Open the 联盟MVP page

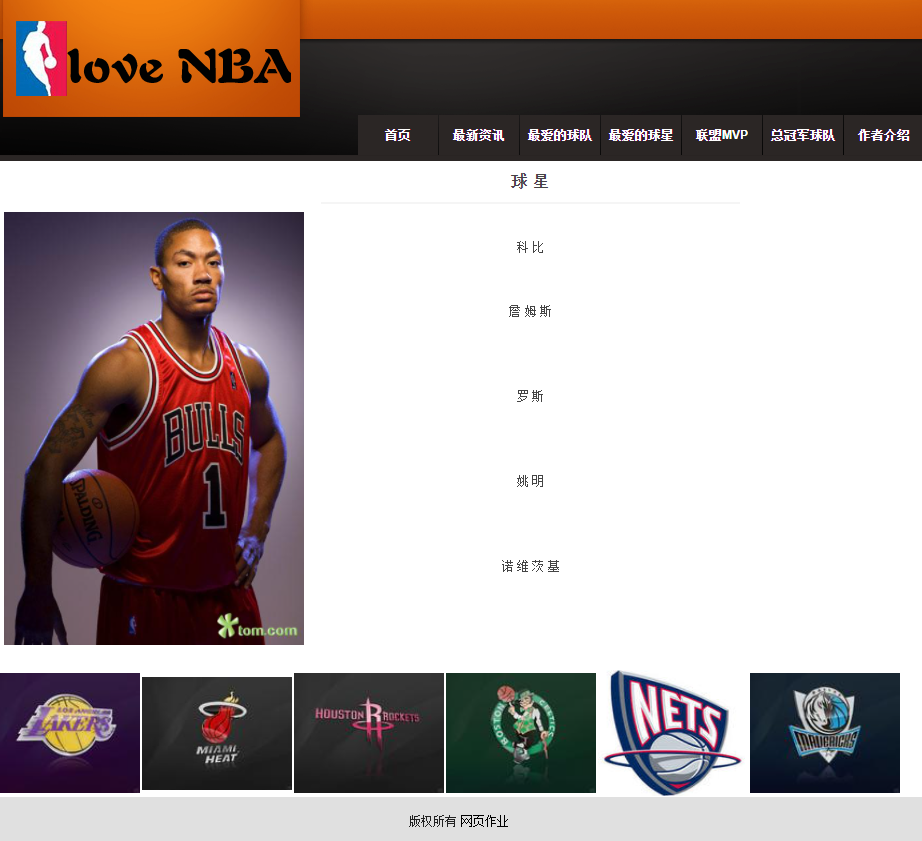(x=721, y=135)
